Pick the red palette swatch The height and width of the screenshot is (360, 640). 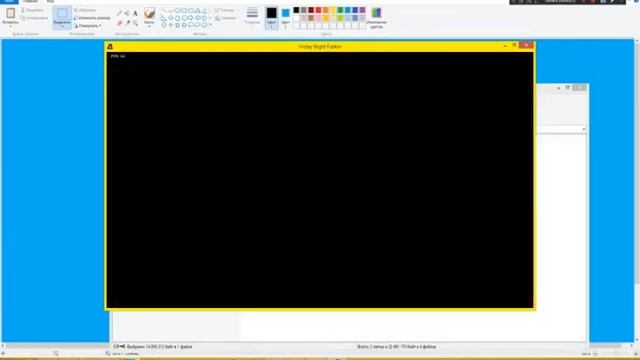(318, 10)
